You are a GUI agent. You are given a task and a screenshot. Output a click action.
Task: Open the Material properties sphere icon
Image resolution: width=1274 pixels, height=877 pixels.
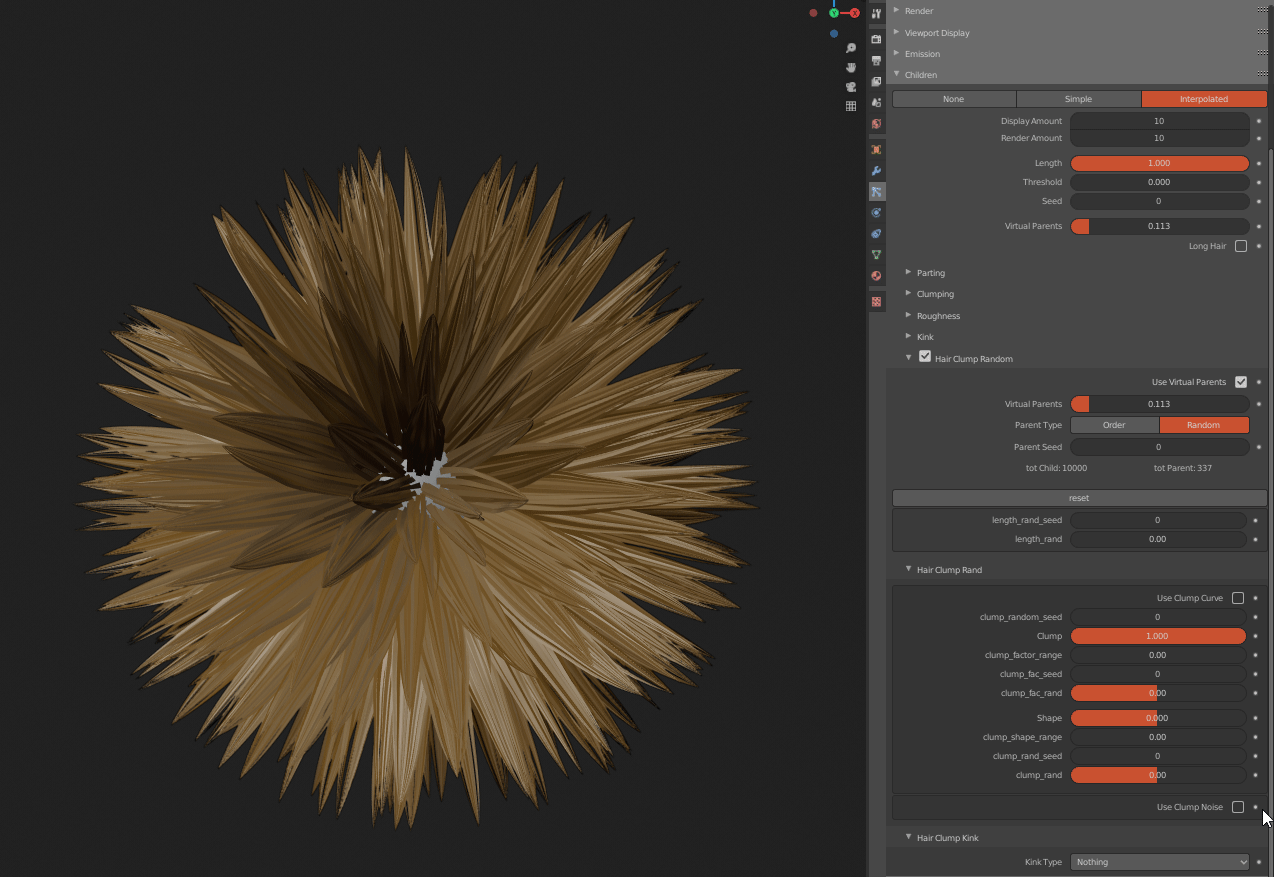[876, 276]
